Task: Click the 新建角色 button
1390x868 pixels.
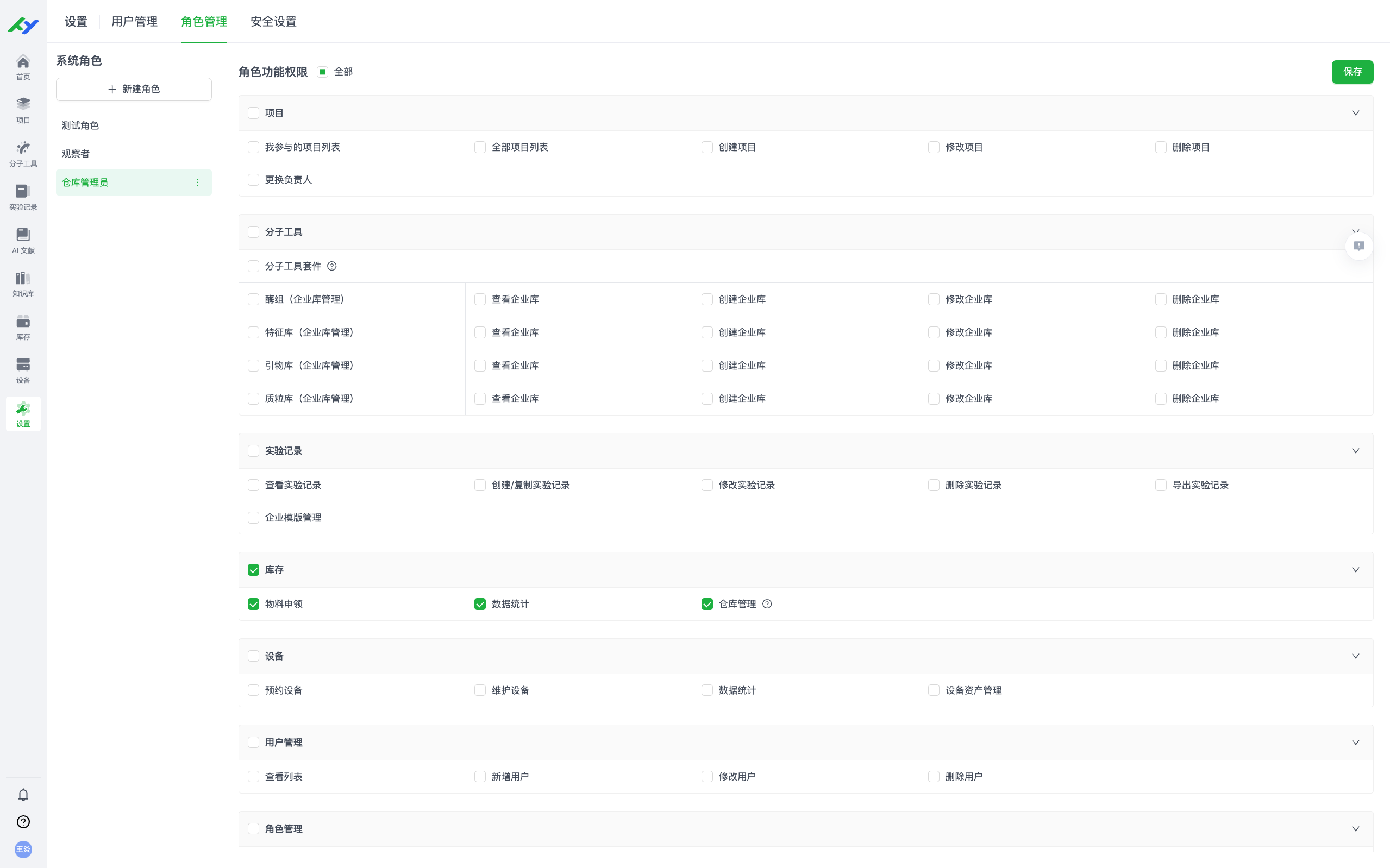Action: (134, 90)
